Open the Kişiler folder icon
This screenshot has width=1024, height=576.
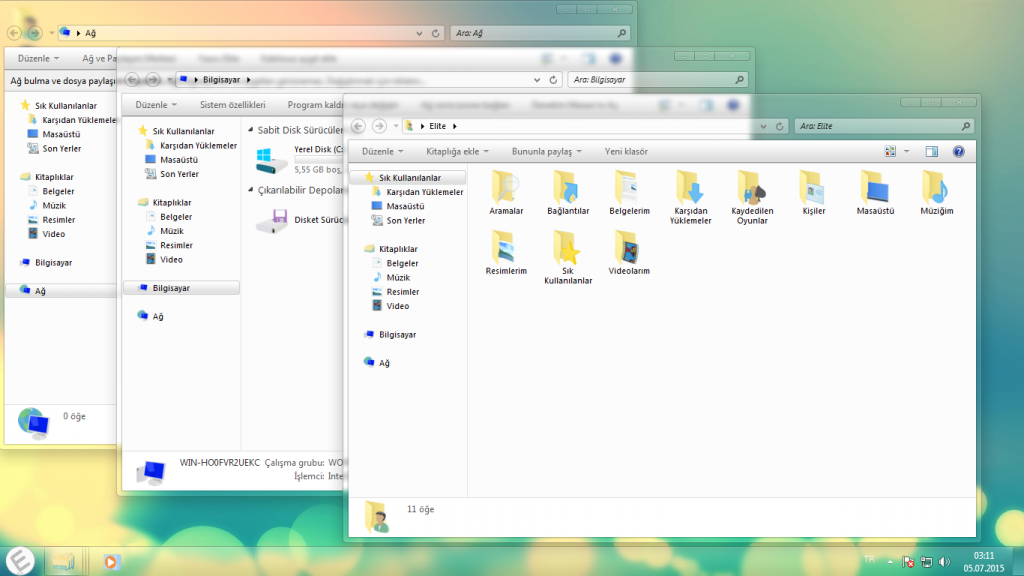813,193
